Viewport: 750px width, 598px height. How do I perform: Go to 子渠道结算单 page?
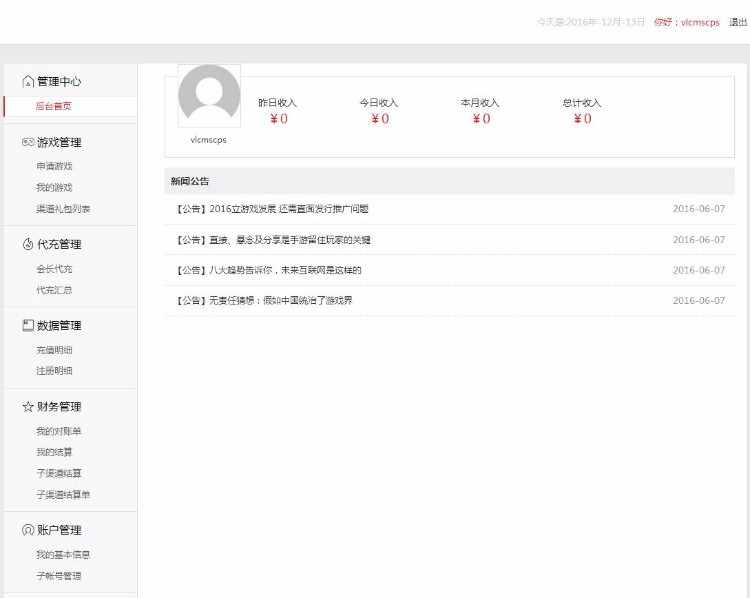coord(63,494)
